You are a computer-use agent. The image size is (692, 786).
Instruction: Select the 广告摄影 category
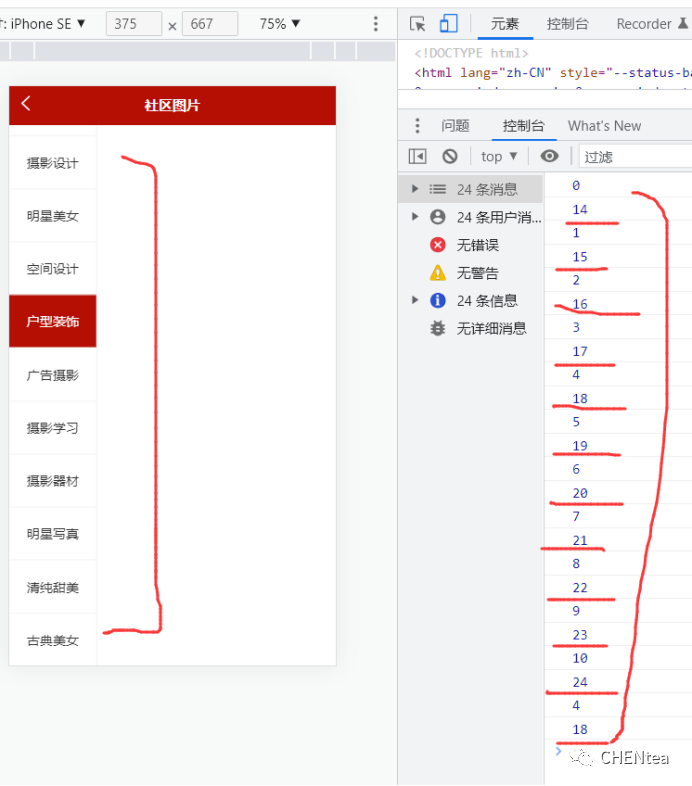[53, 375]
